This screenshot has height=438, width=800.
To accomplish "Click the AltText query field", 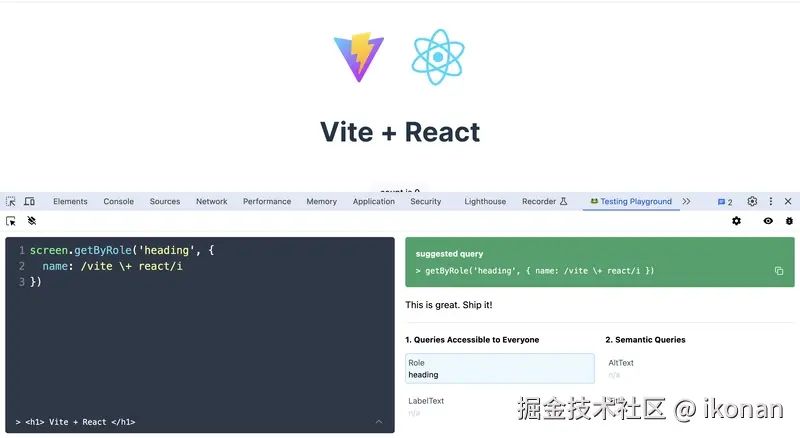I will click(x=699, y=369).
